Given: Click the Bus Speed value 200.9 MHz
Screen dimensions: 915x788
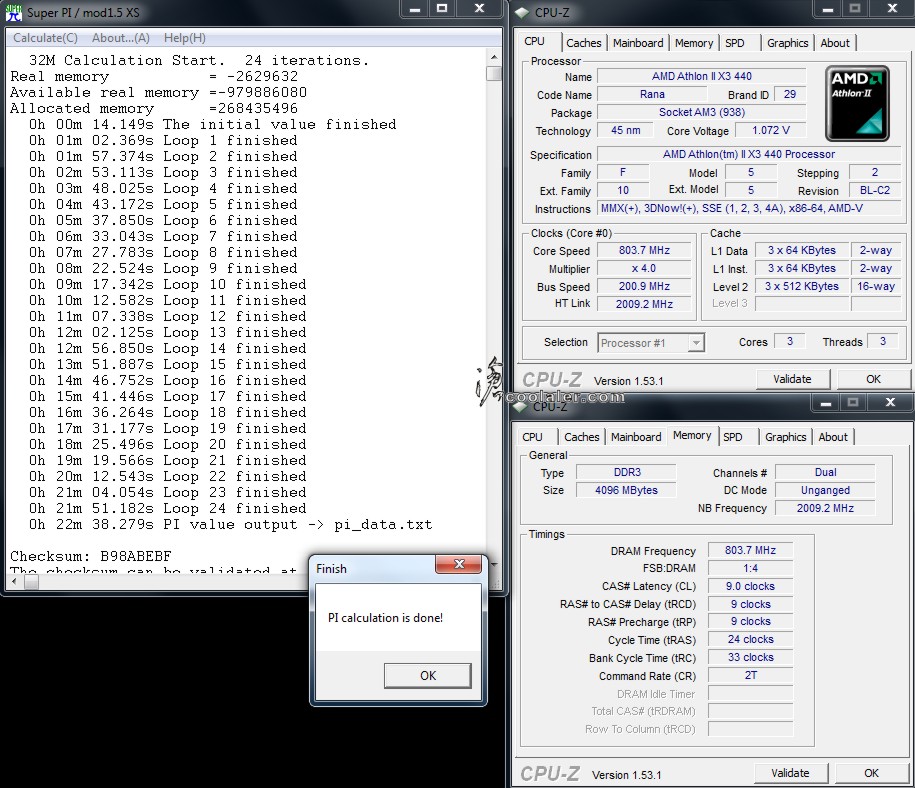Looking at the screenshot, I should click(x=644, y=287).
